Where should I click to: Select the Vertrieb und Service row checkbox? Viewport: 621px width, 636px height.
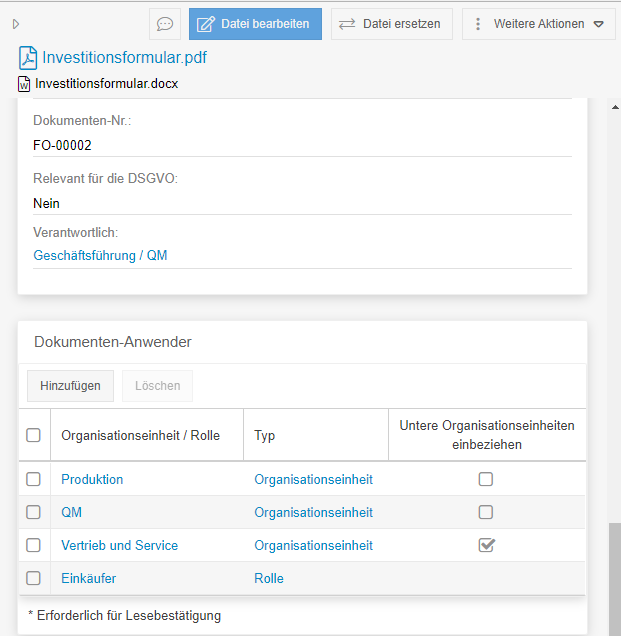click(33, 545)
